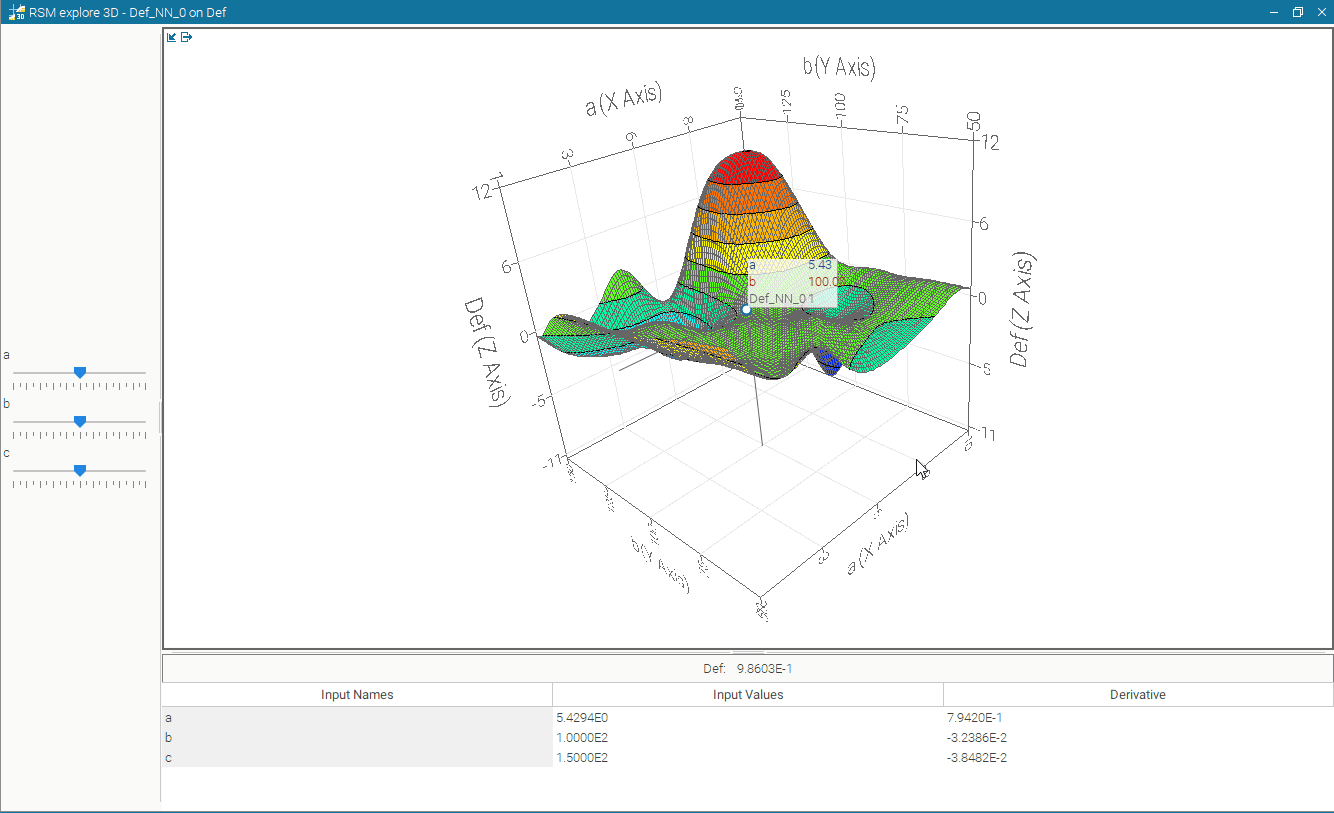The width and height of the screenshot is (1334, 813).
Task: Click the Def output value bar
Action: [x=747, y=668]
